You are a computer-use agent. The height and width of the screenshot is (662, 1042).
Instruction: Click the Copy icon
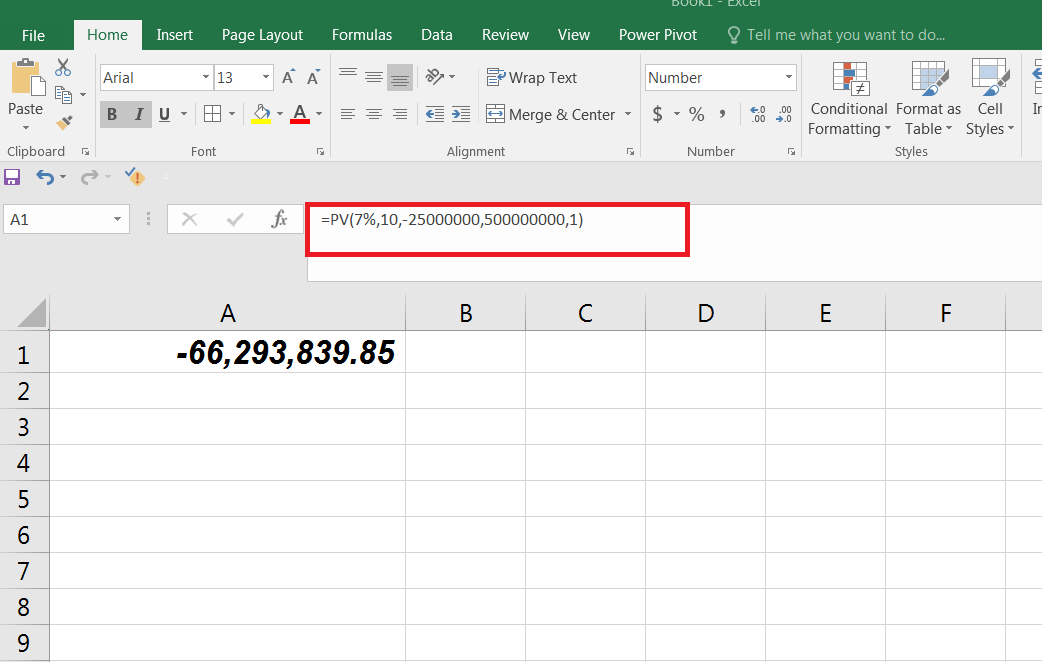pos(64,95)
